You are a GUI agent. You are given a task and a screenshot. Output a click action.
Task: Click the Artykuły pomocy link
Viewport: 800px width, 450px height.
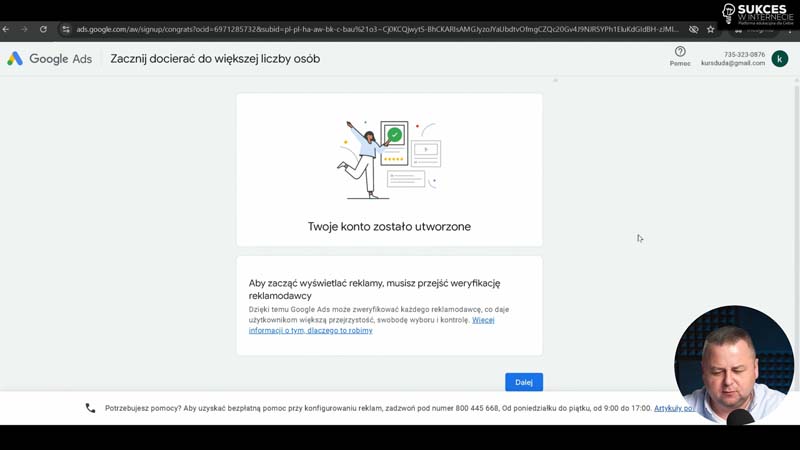(x=674, y=408)
